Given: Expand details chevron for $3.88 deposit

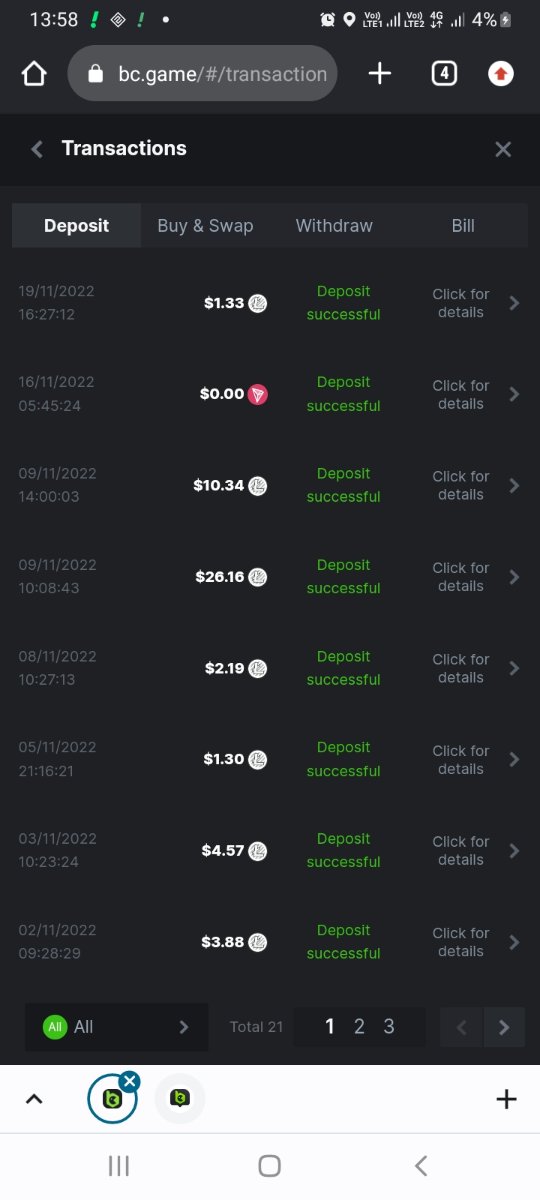Looking at the screenshot, I should 514,942.
